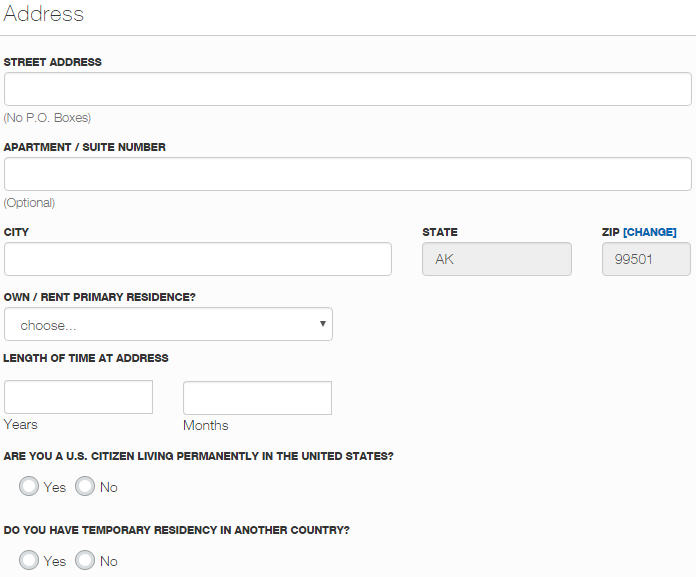The height and width of the screenshot is (577, 696).
Task: Select the disabled State field showing AK
Action: (x=497, y=259)
